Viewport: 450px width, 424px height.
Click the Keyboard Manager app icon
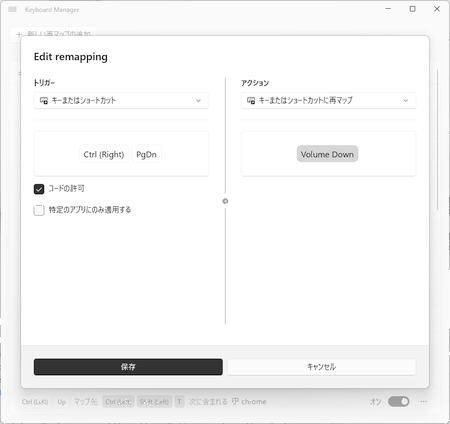[13, 9]
